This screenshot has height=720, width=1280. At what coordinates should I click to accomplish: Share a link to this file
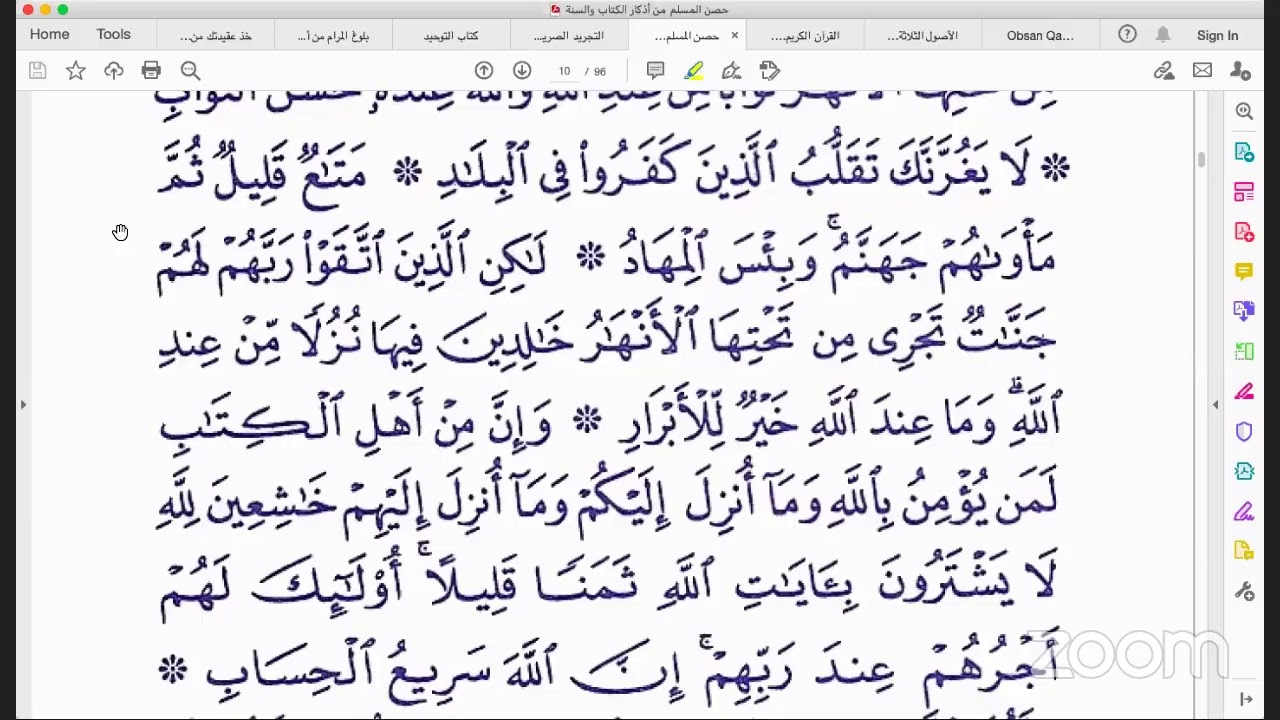point(1163,70)
